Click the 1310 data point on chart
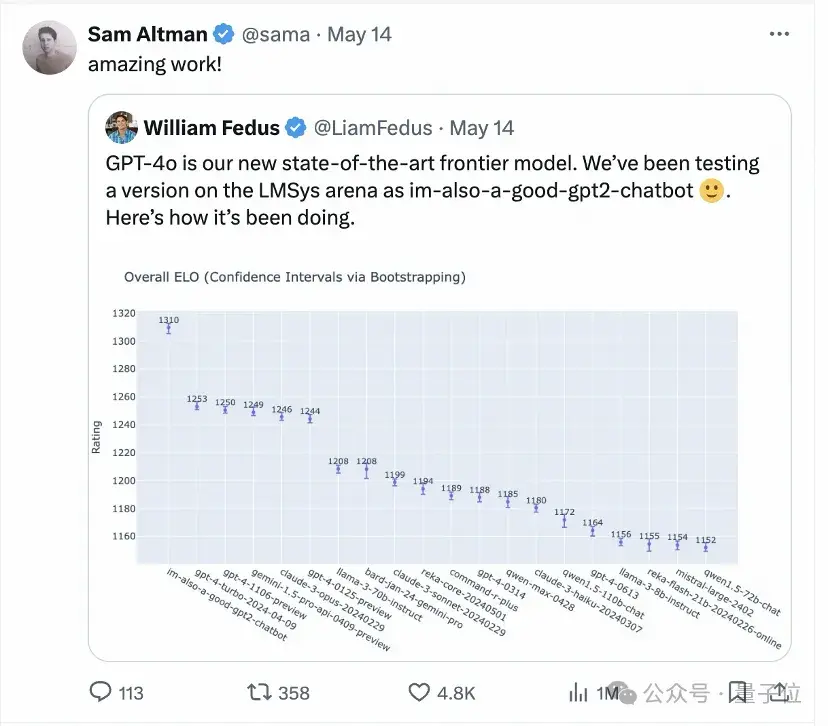 [168, 327]
